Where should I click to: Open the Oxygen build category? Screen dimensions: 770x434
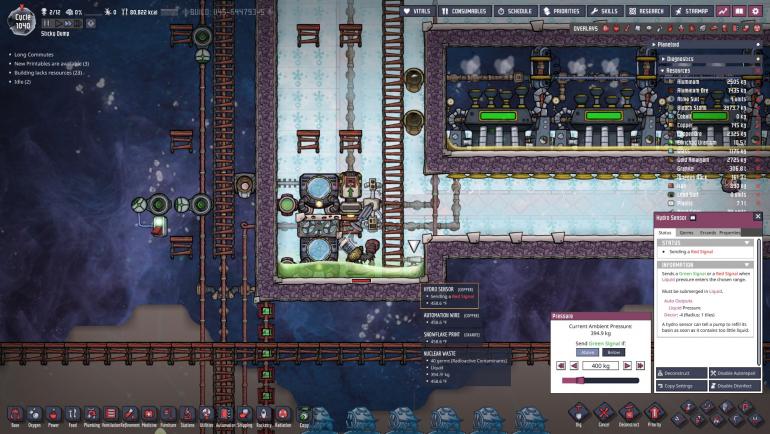[x=37, y=415]
